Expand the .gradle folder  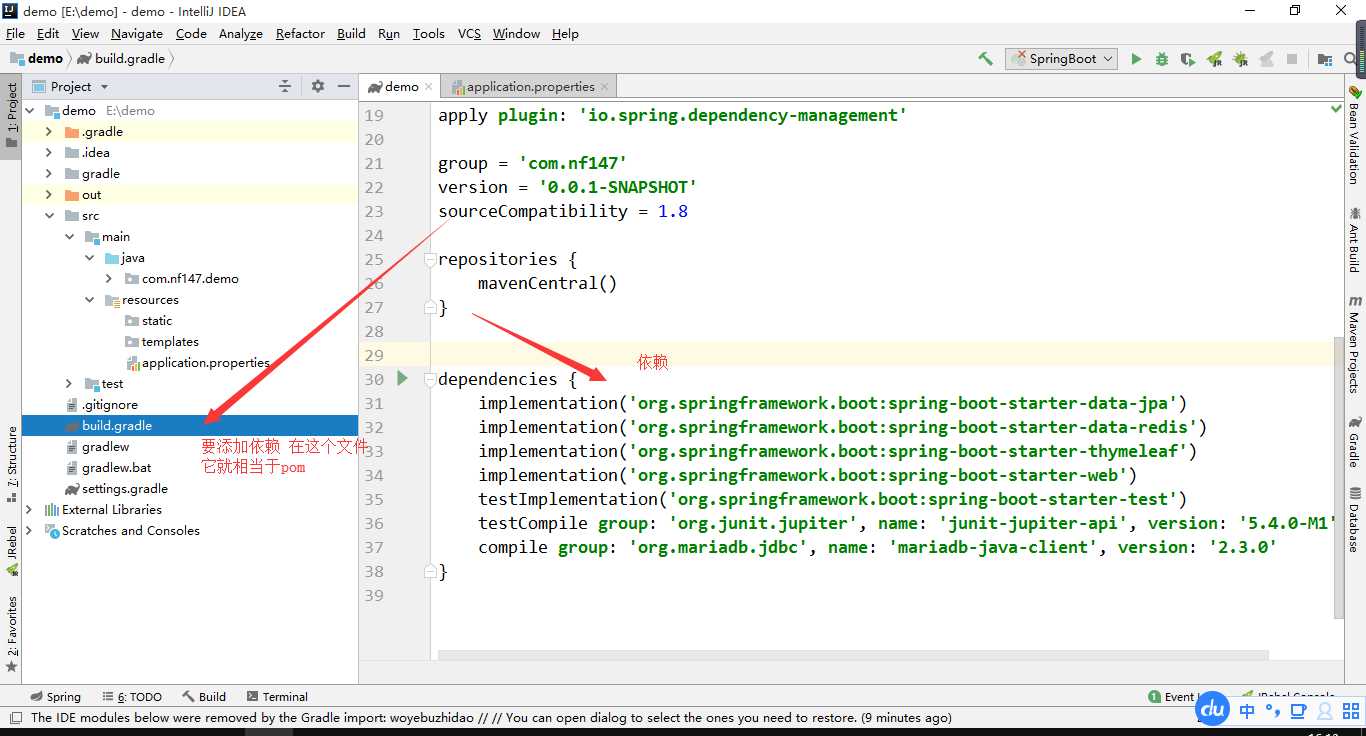click(x=49, y=132)
